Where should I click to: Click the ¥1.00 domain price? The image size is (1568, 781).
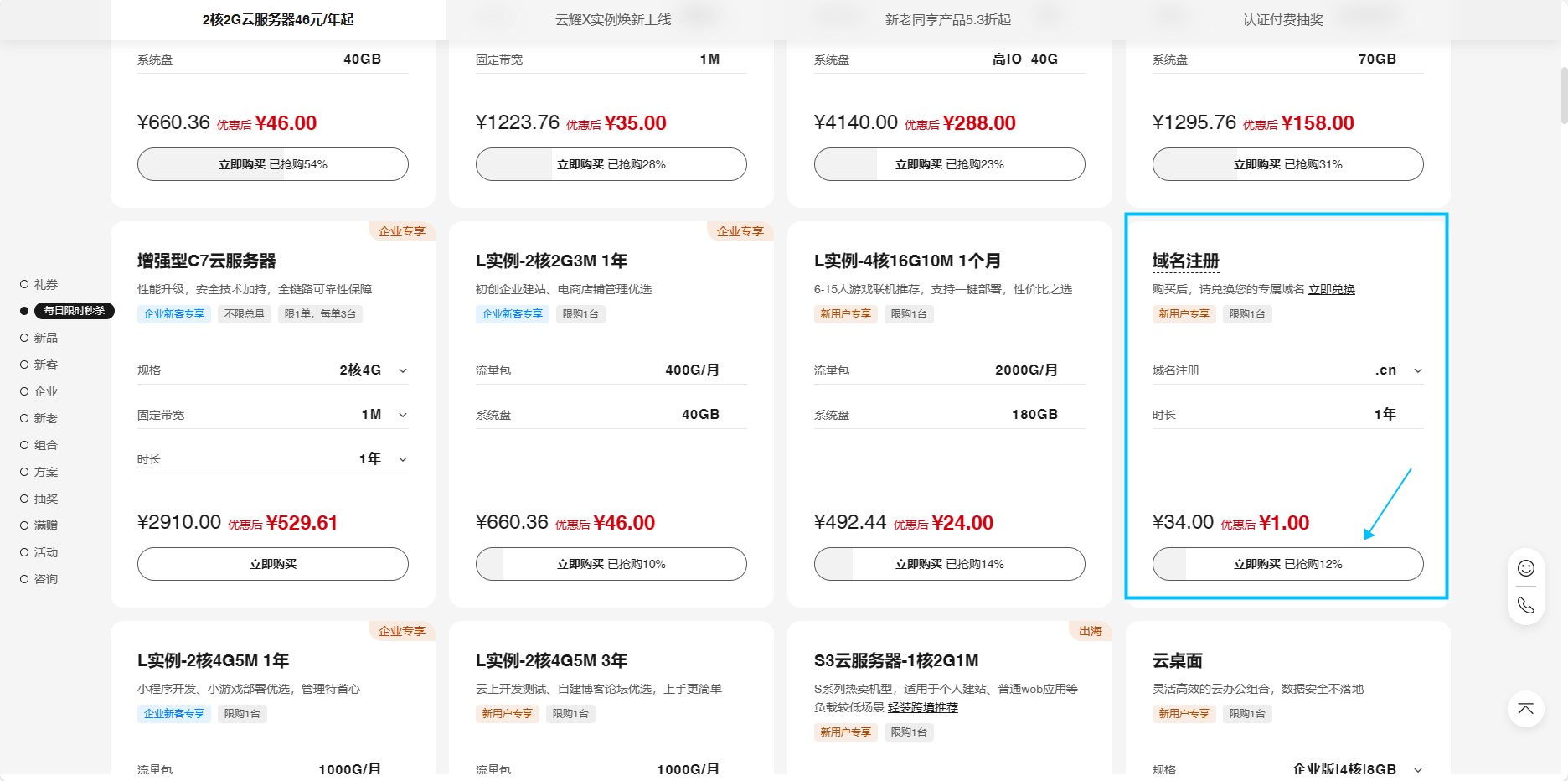tap(1284, 523)
